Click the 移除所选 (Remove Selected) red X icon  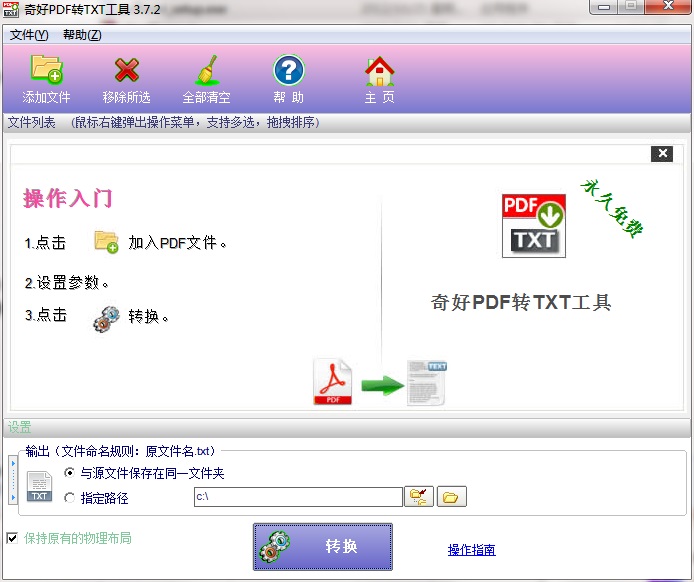coord(127,70)
